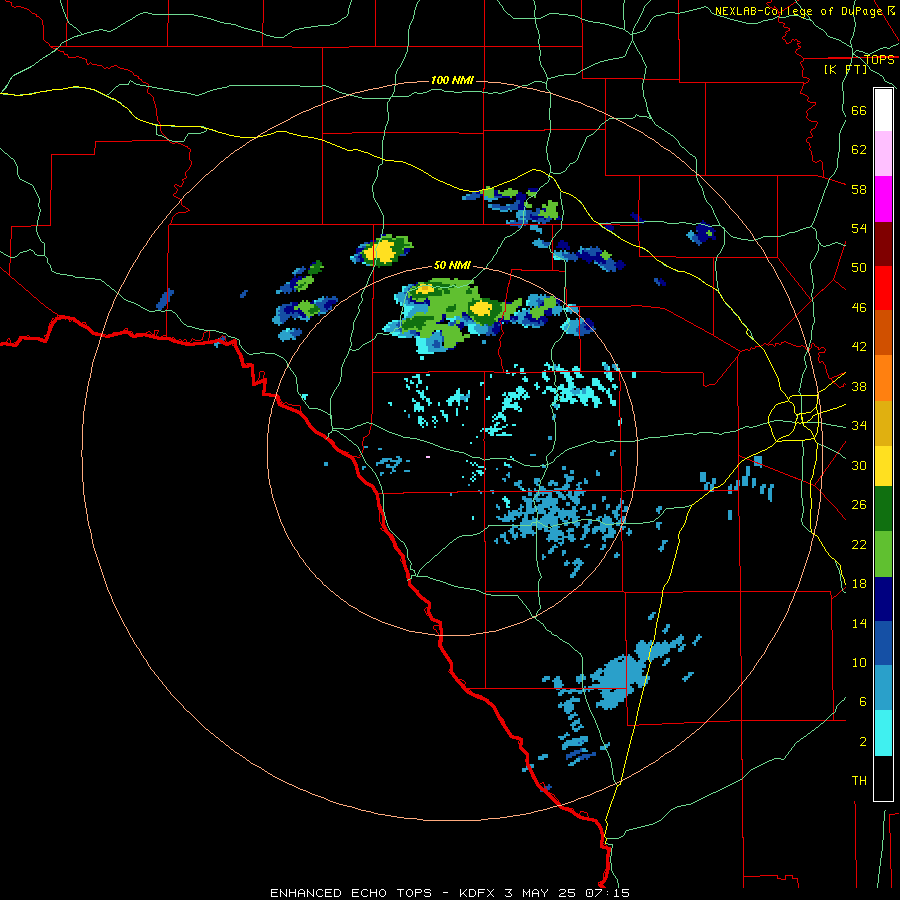Select the magenta swatch in the legend
Viewport: 900px width, 900px height.
tap(883, 199)
